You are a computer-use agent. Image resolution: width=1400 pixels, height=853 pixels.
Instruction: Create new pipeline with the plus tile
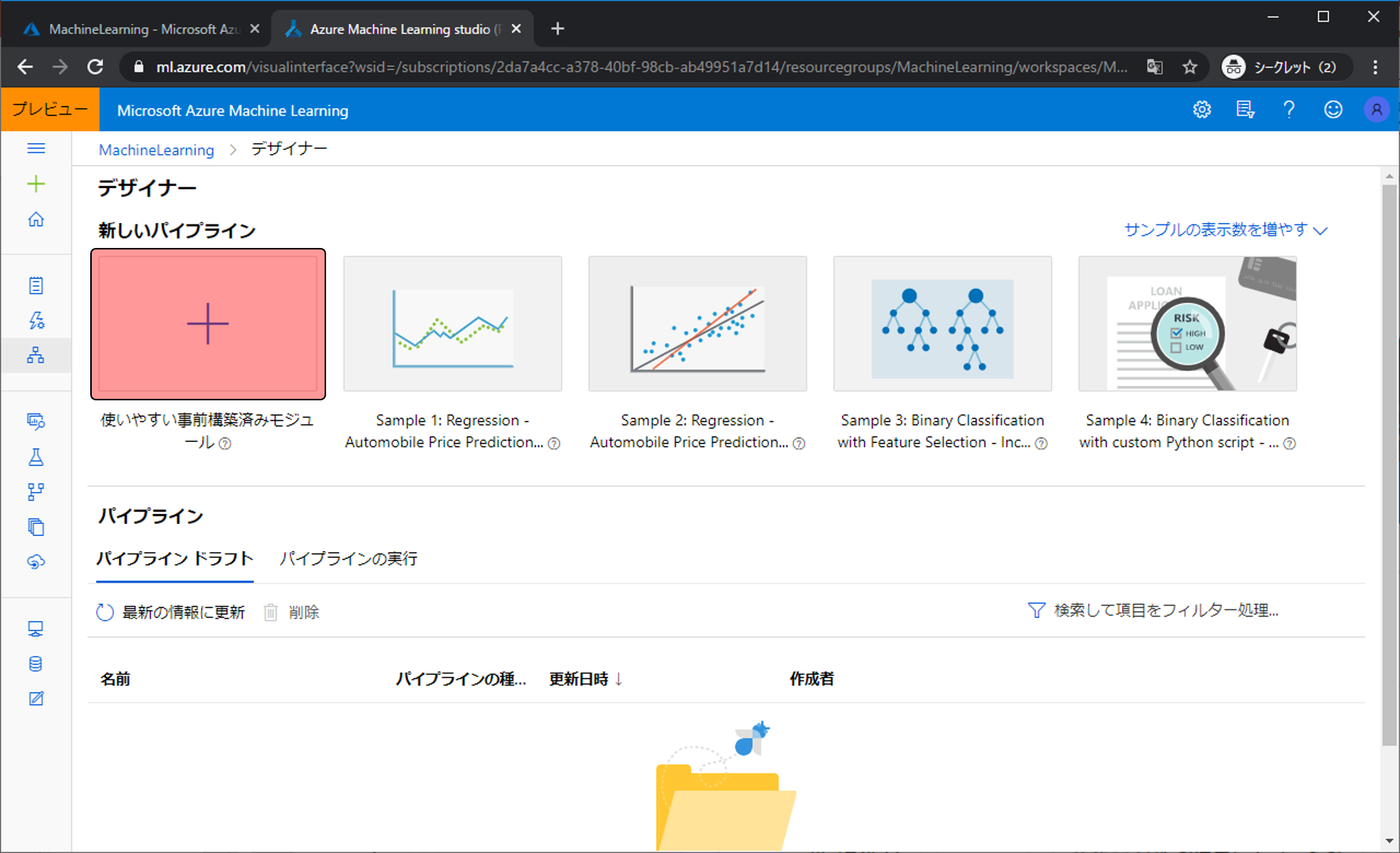(208, 324)
